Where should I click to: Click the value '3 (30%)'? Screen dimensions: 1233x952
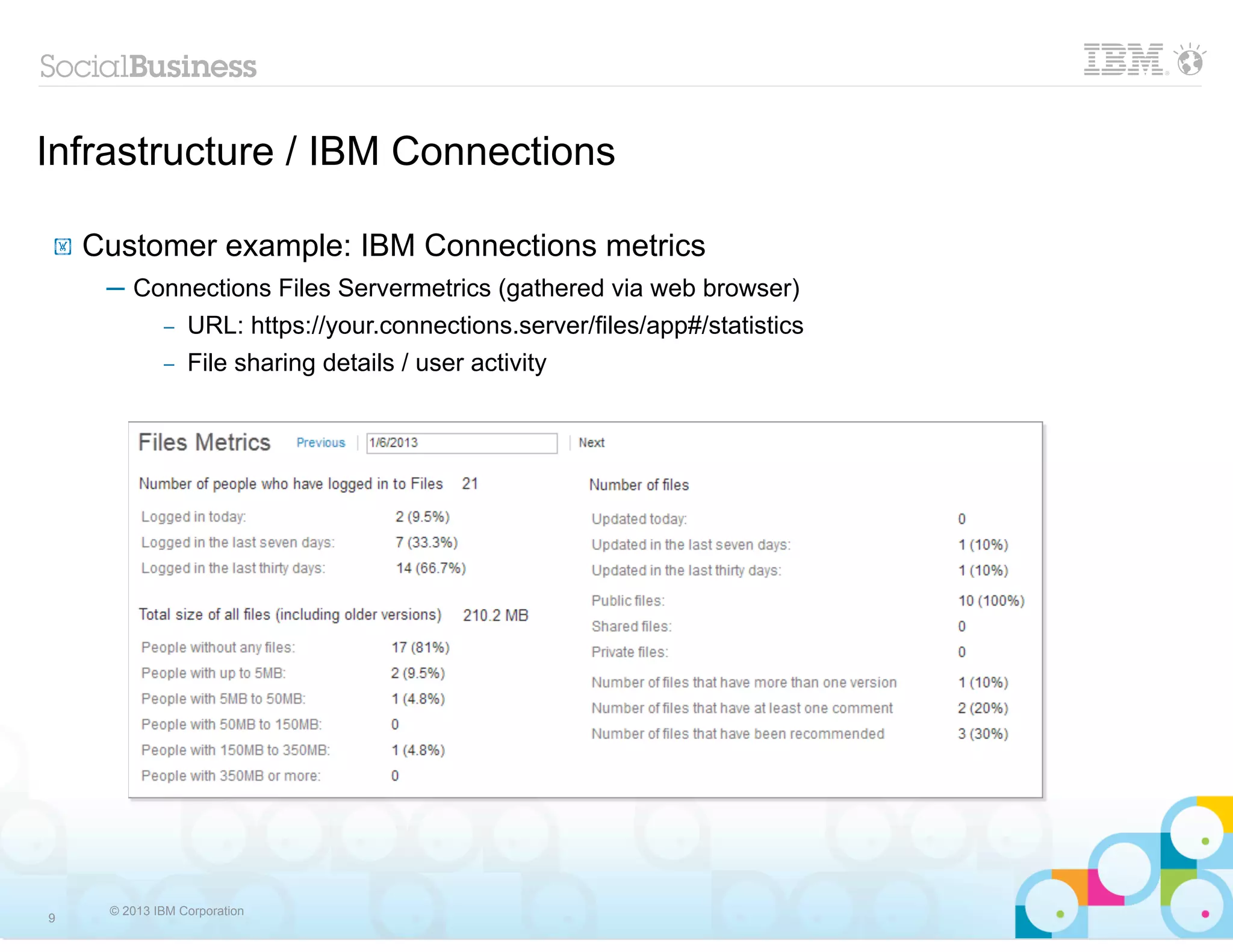coord(983,734)
